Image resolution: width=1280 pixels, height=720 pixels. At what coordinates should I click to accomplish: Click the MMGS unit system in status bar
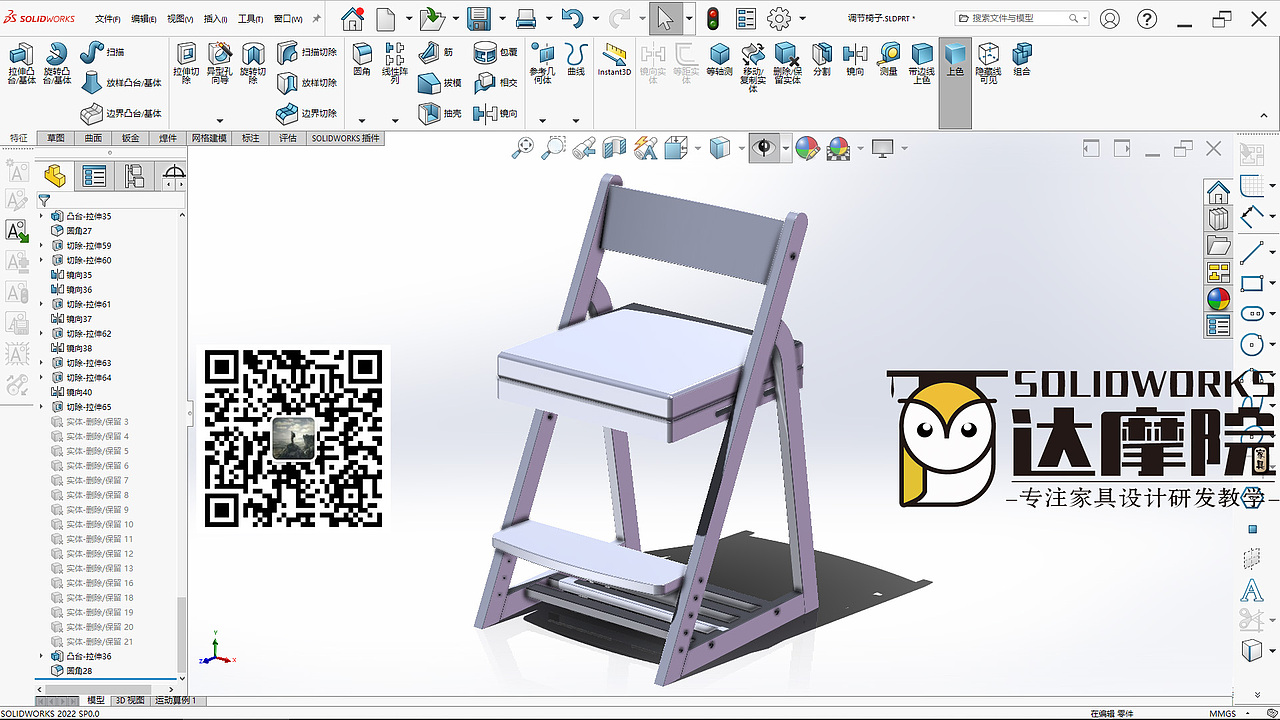click(1223, 713)
